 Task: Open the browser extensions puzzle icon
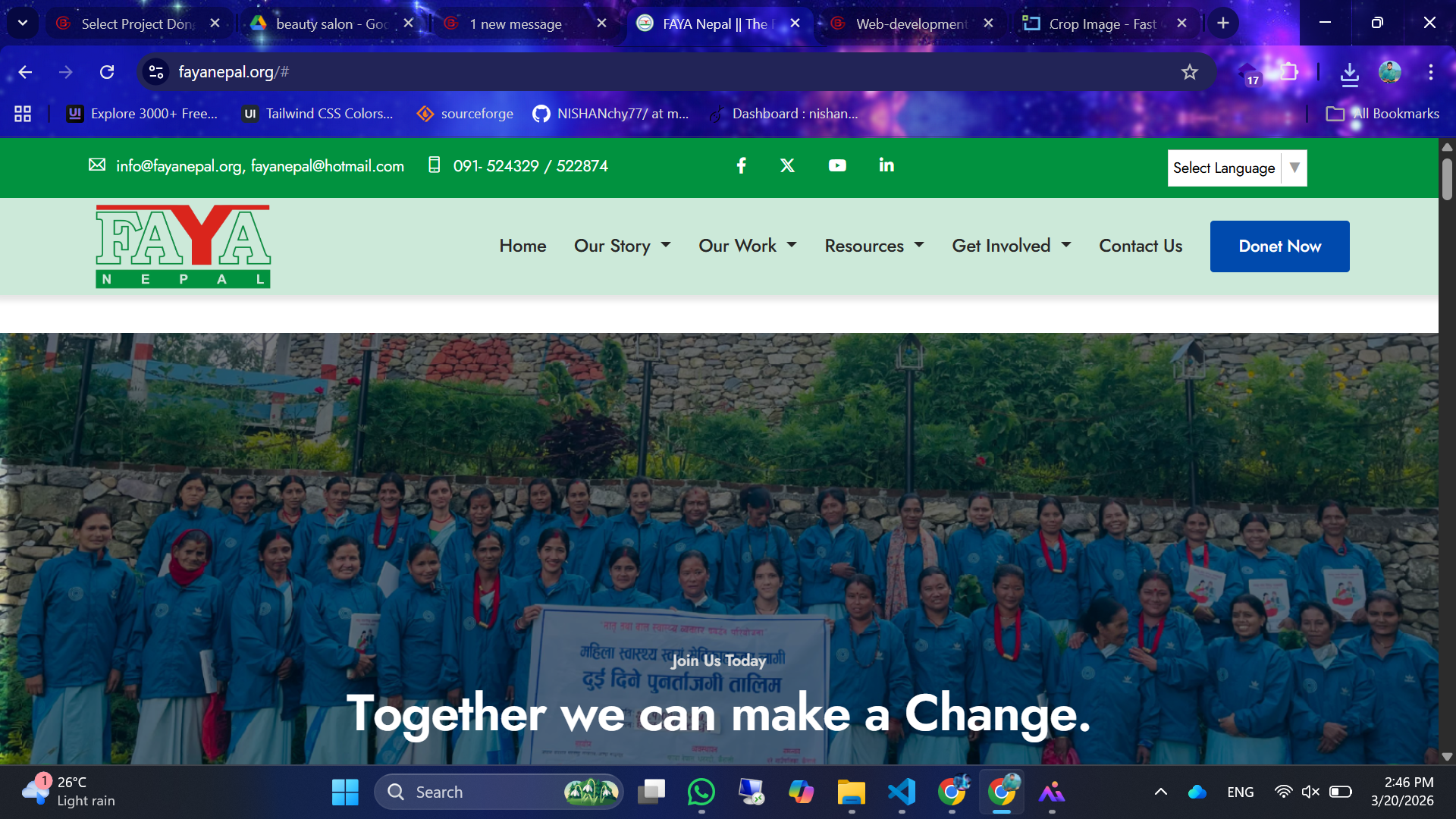1289,72
